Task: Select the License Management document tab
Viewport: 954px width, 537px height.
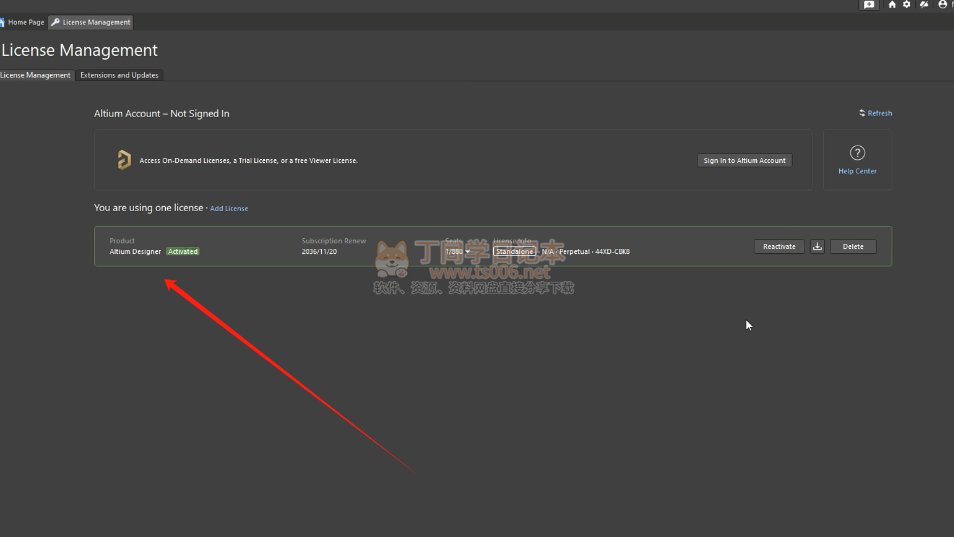Action: (x=91, y=23)
